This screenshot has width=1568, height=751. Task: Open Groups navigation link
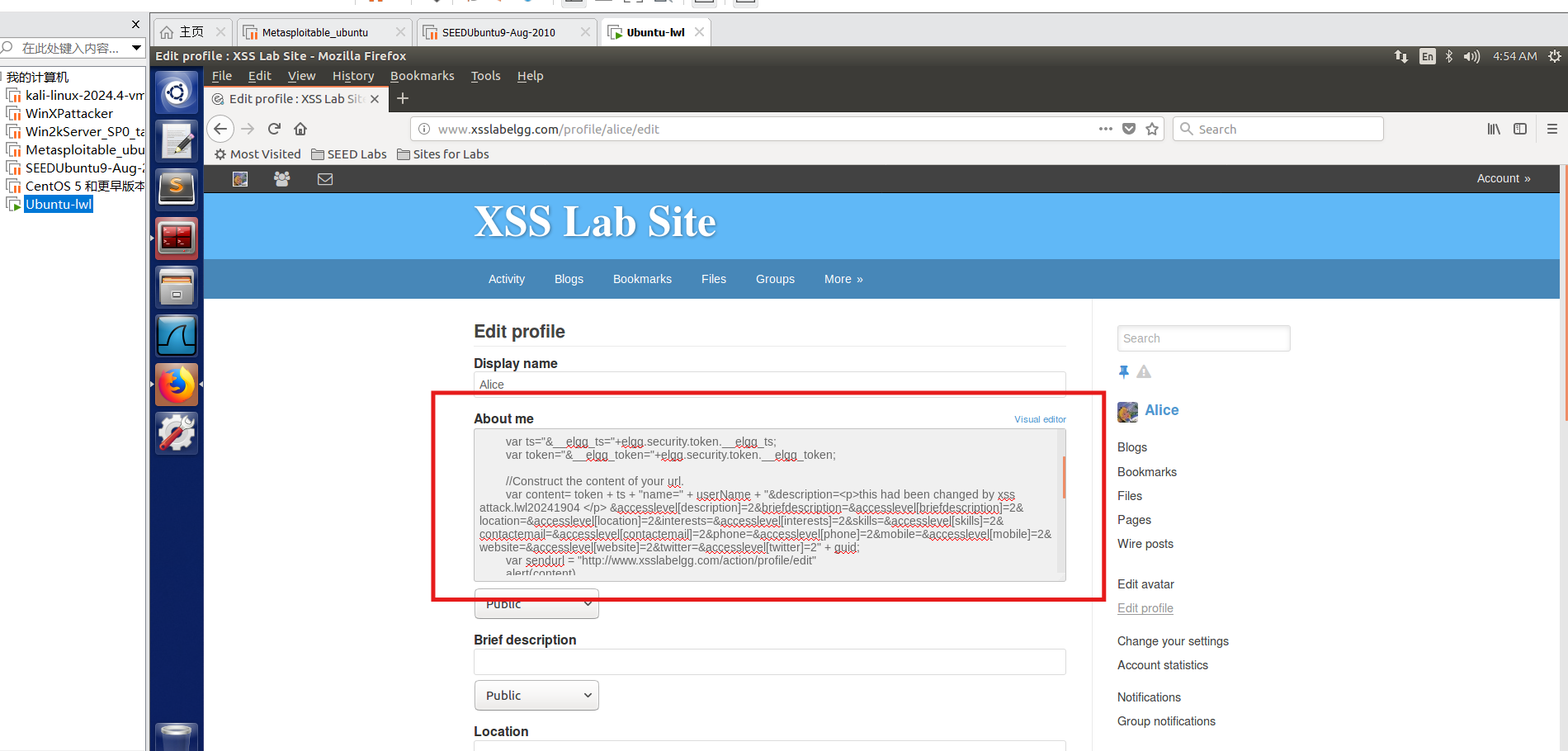pyautogui.click(x=775, y=279)
